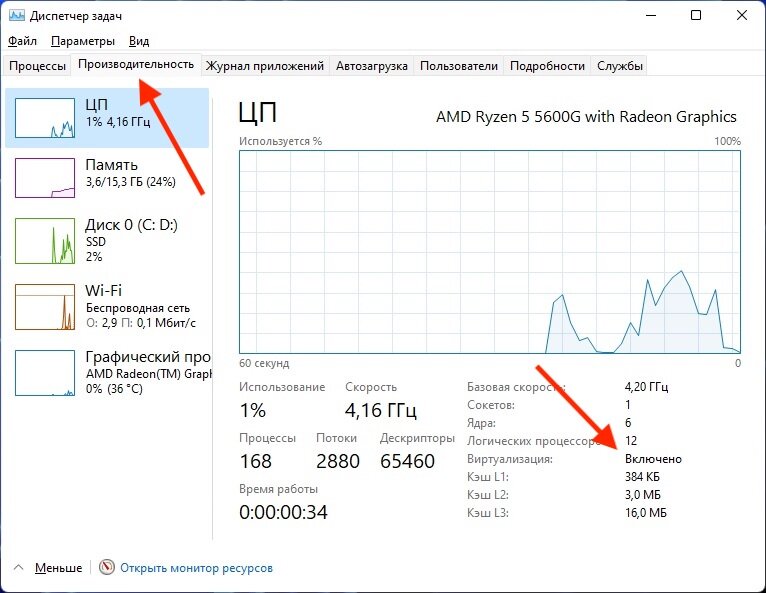
Task: Click the 100% graph scale label
Action: coord(727,141)
